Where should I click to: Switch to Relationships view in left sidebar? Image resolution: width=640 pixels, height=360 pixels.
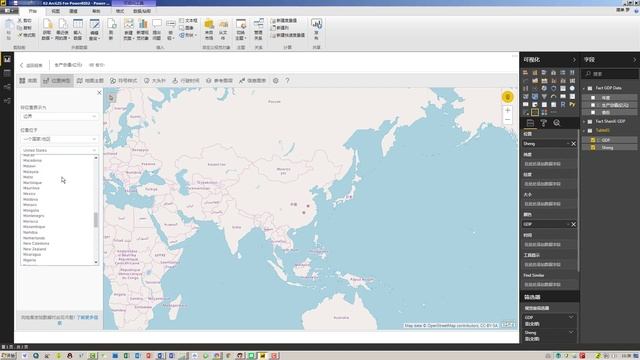pos(7,87)
